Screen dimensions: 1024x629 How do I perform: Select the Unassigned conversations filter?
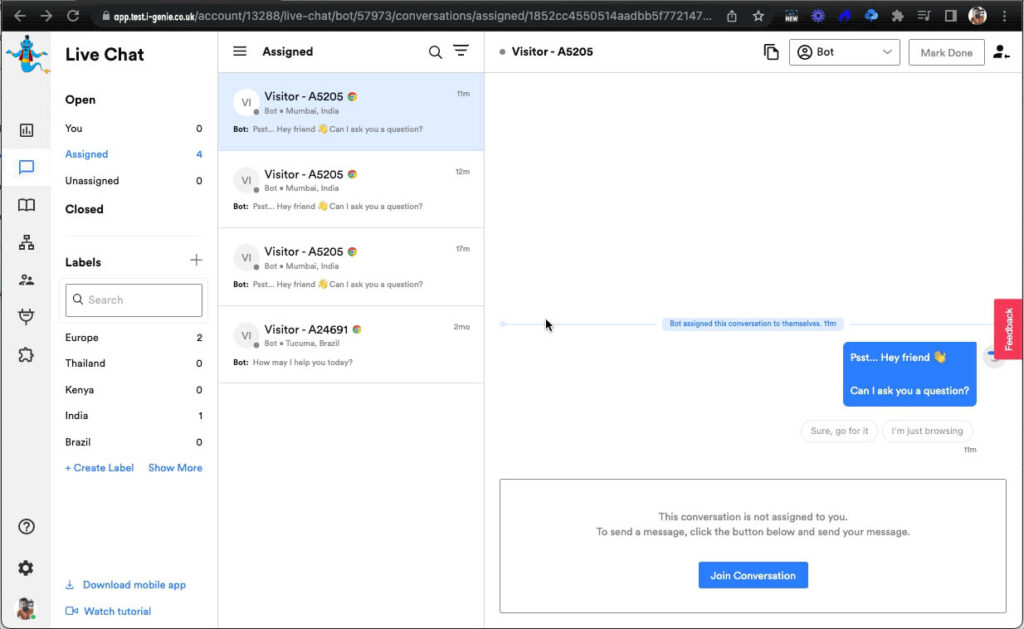(x=92, y=181)
